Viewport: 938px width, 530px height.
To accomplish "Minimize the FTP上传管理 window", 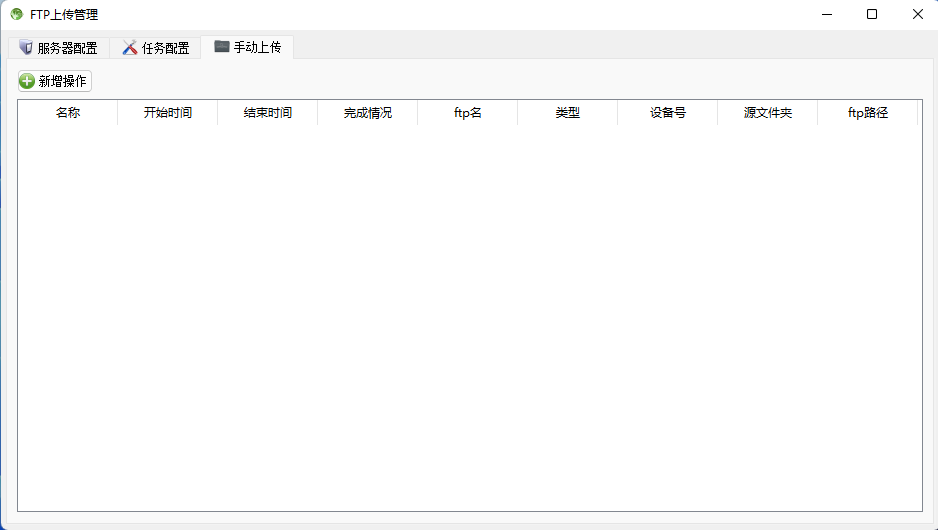I will [827, 14].
